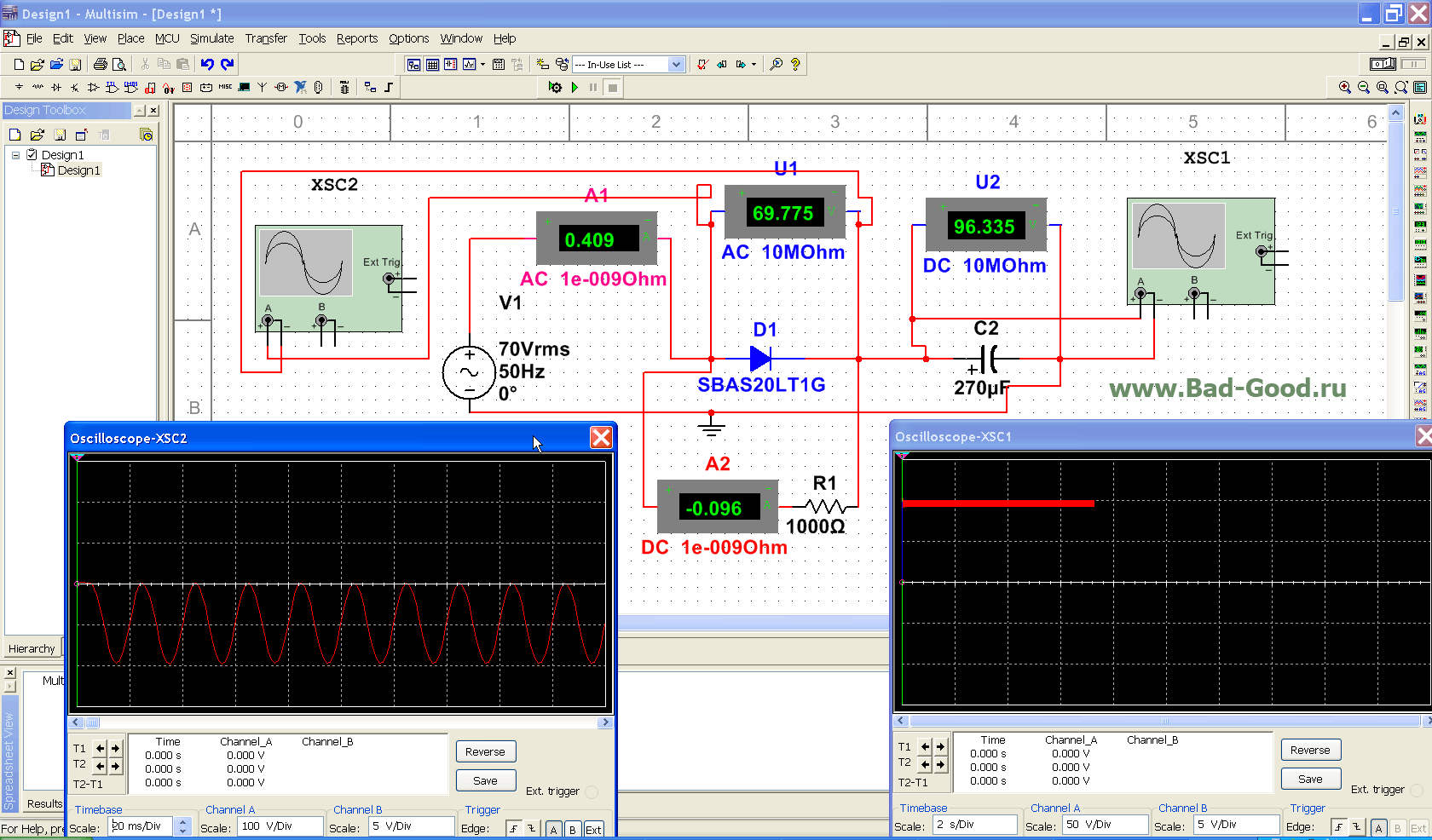Click Save in Oscilloscope-XSC2
The image size is (1432, 840).
(486, 780)
